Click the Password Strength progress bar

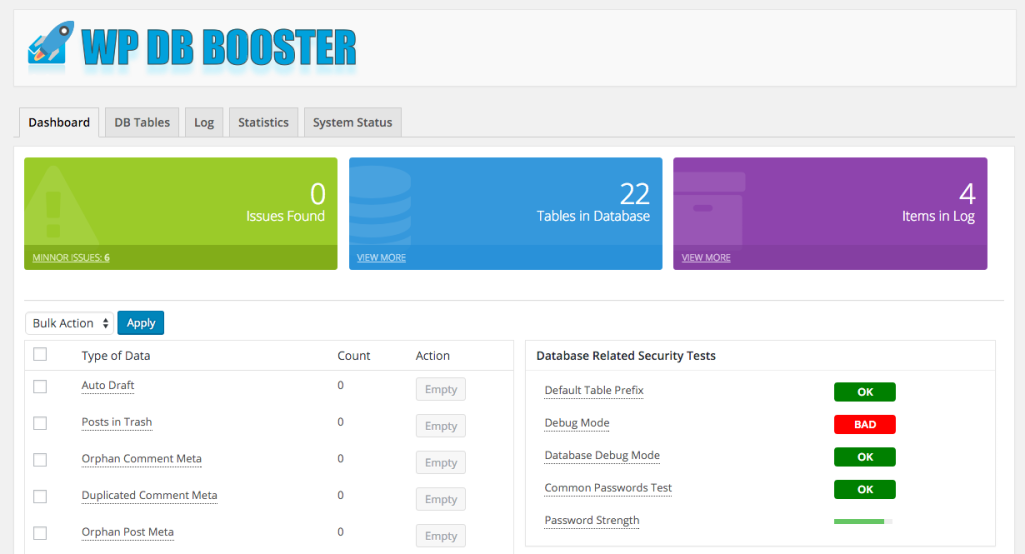pyautogui.click(x=863, y=521)
